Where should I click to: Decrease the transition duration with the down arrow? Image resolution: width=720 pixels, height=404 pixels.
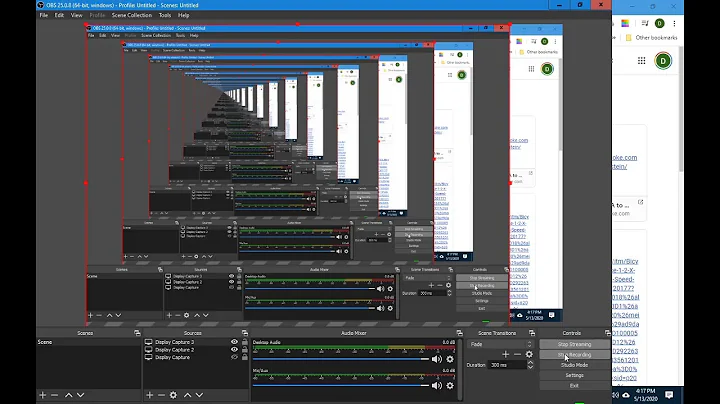coord(530,367)
